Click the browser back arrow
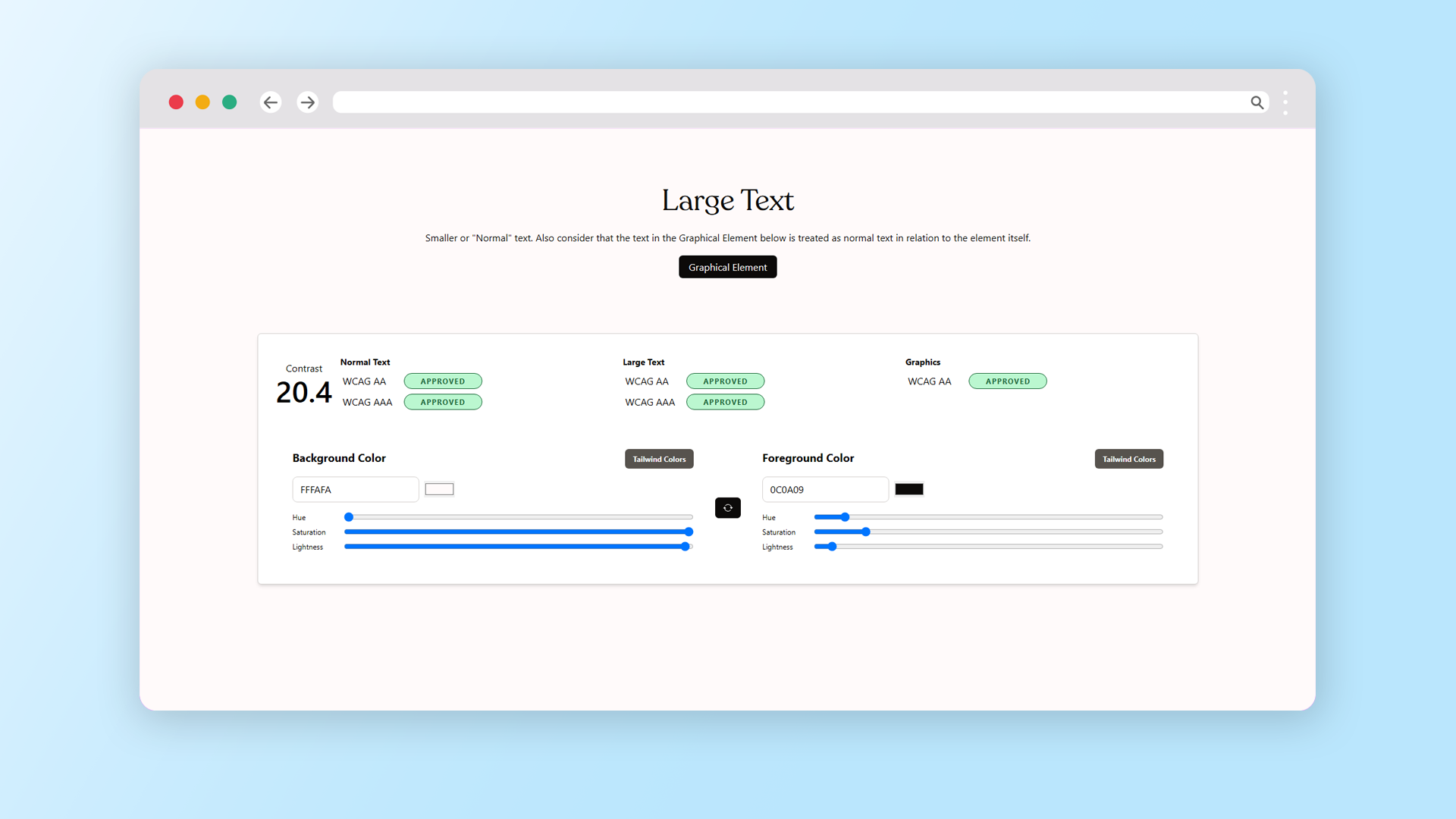Image resolution: width=1456 pixels, height=819 pixels. [271, 102]
